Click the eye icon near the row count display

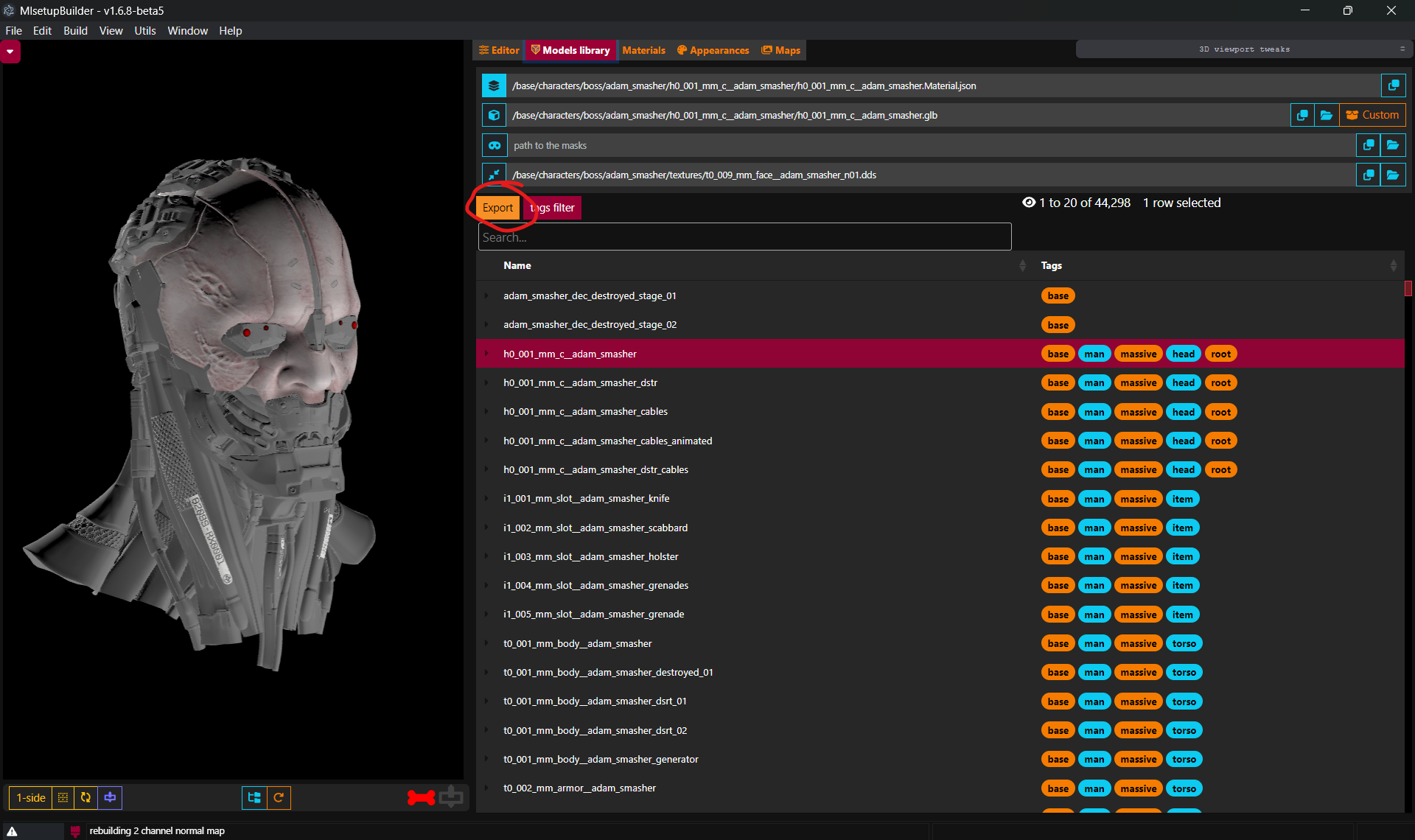[1029, 203]
